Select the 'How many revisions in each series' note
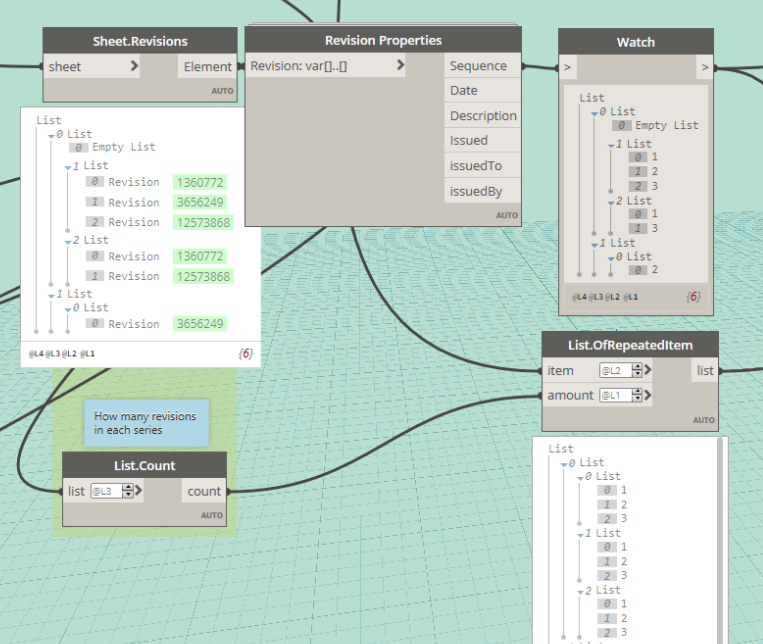The image size is (763, 644). pos(146,423)
